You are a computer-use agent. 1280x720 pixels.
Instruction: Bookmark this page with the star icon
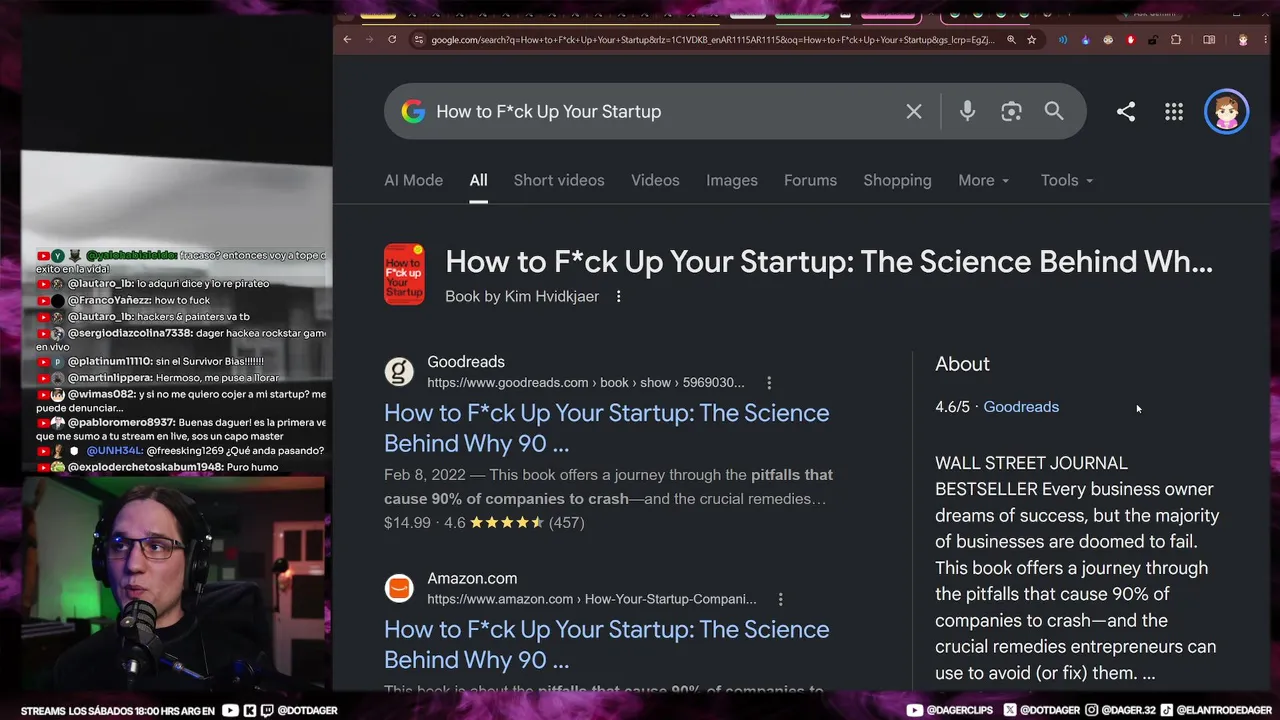[1031, 40]
